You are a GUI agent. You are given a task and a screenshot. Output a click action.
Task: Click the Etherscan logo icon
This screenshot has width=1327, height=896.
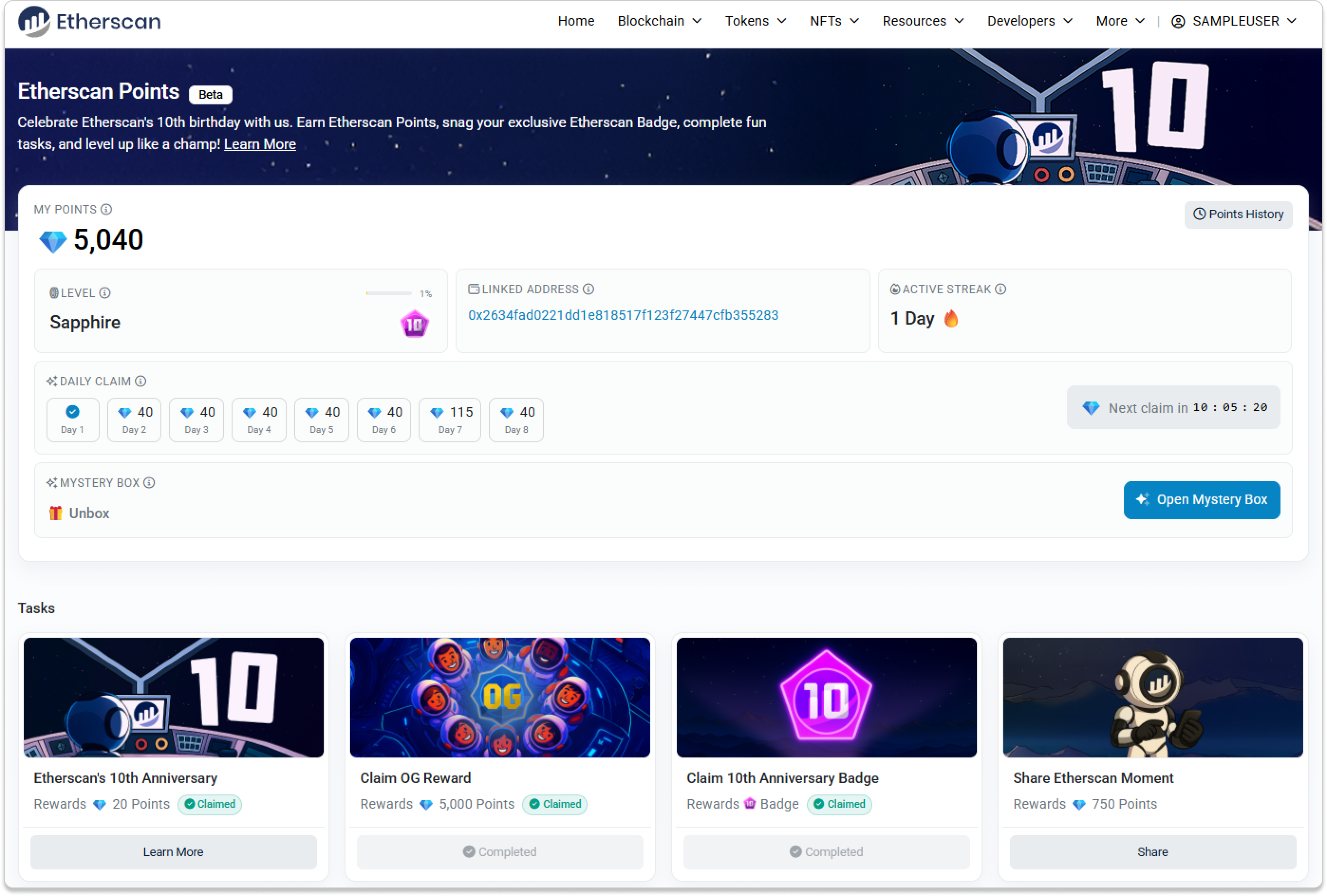(x=34, y=22)
